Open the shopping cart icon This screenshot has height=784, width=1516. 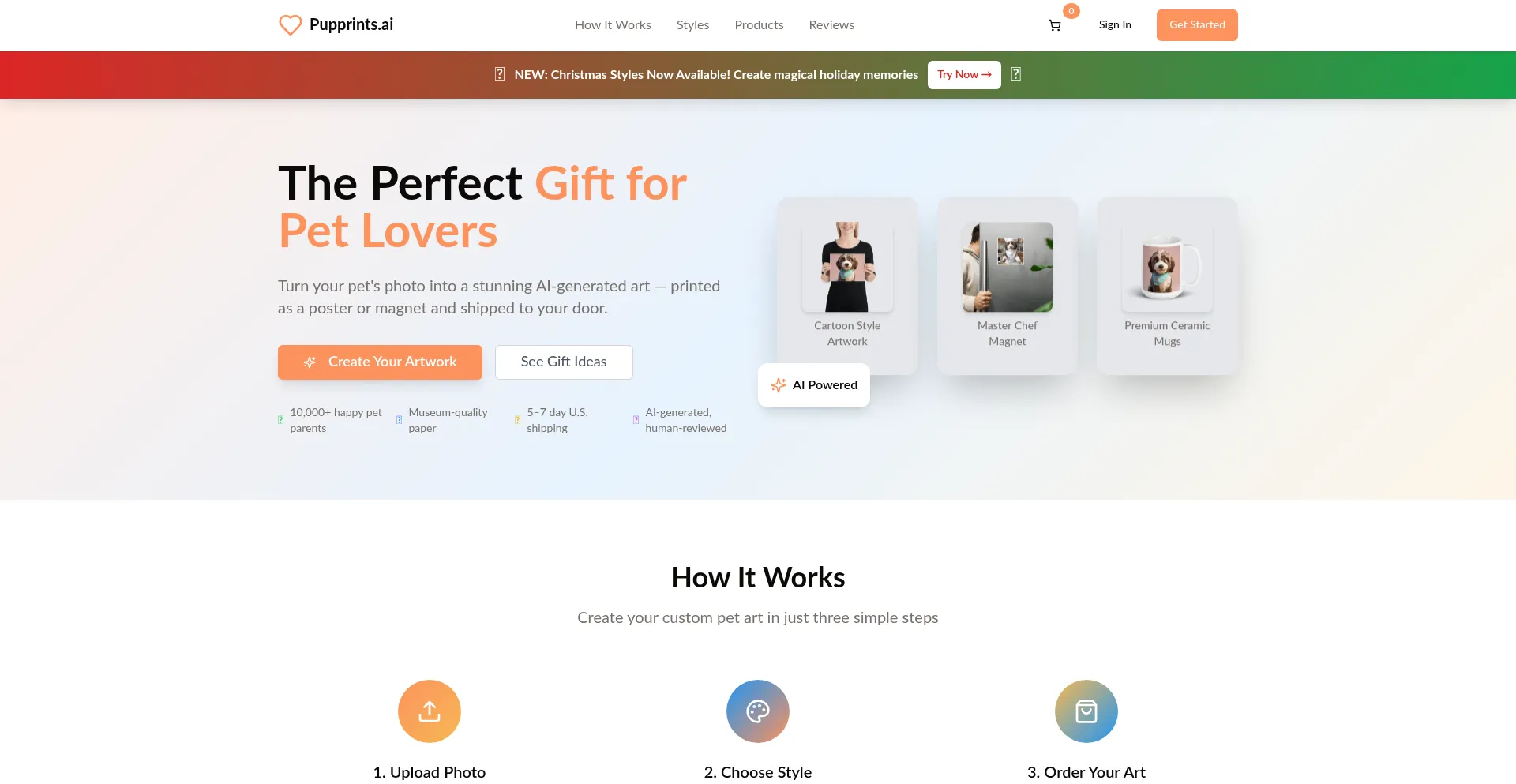tap(1054, 25)
